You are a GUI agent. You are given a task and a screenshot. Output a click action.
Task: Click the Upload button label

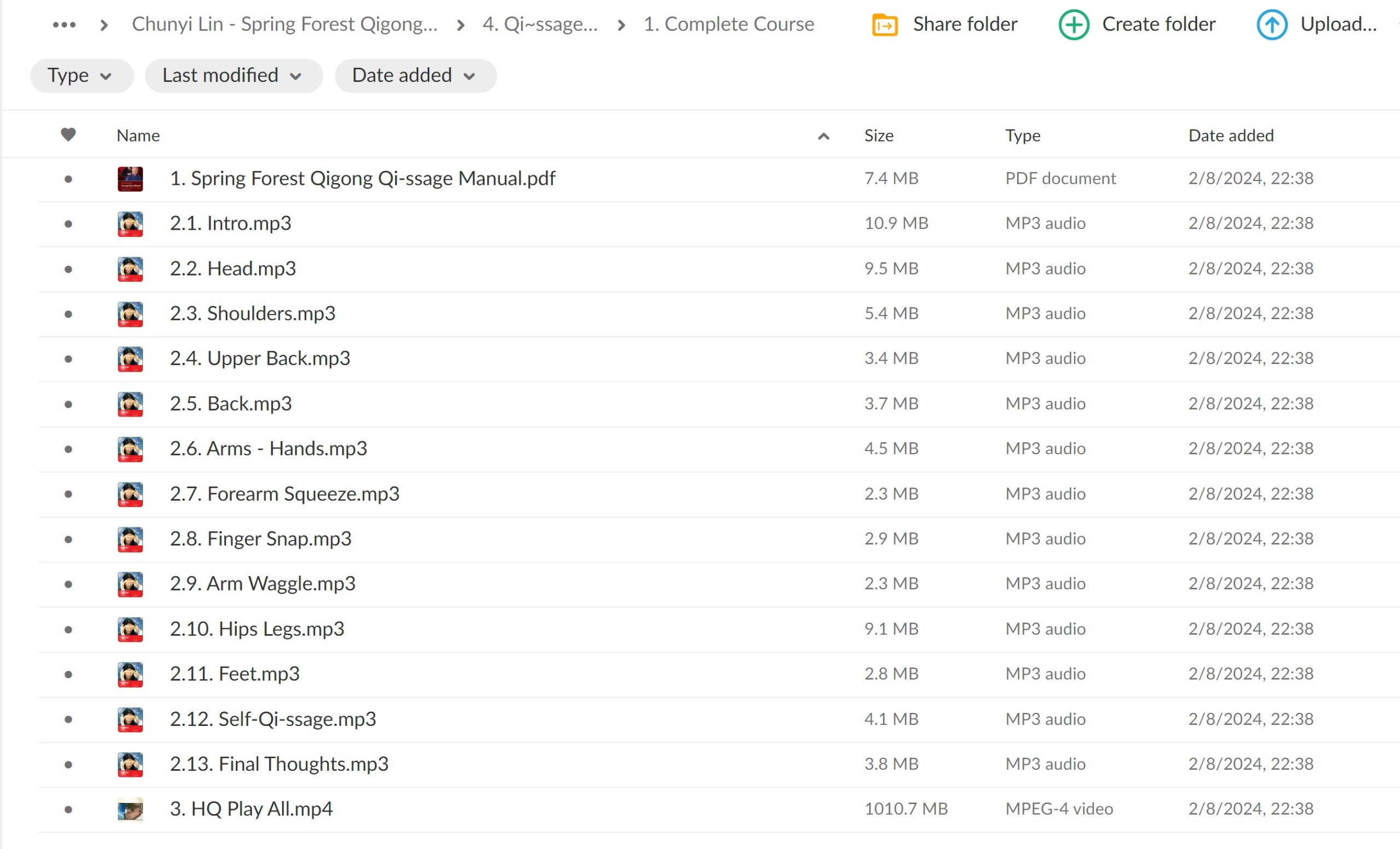pos(1339,25)
